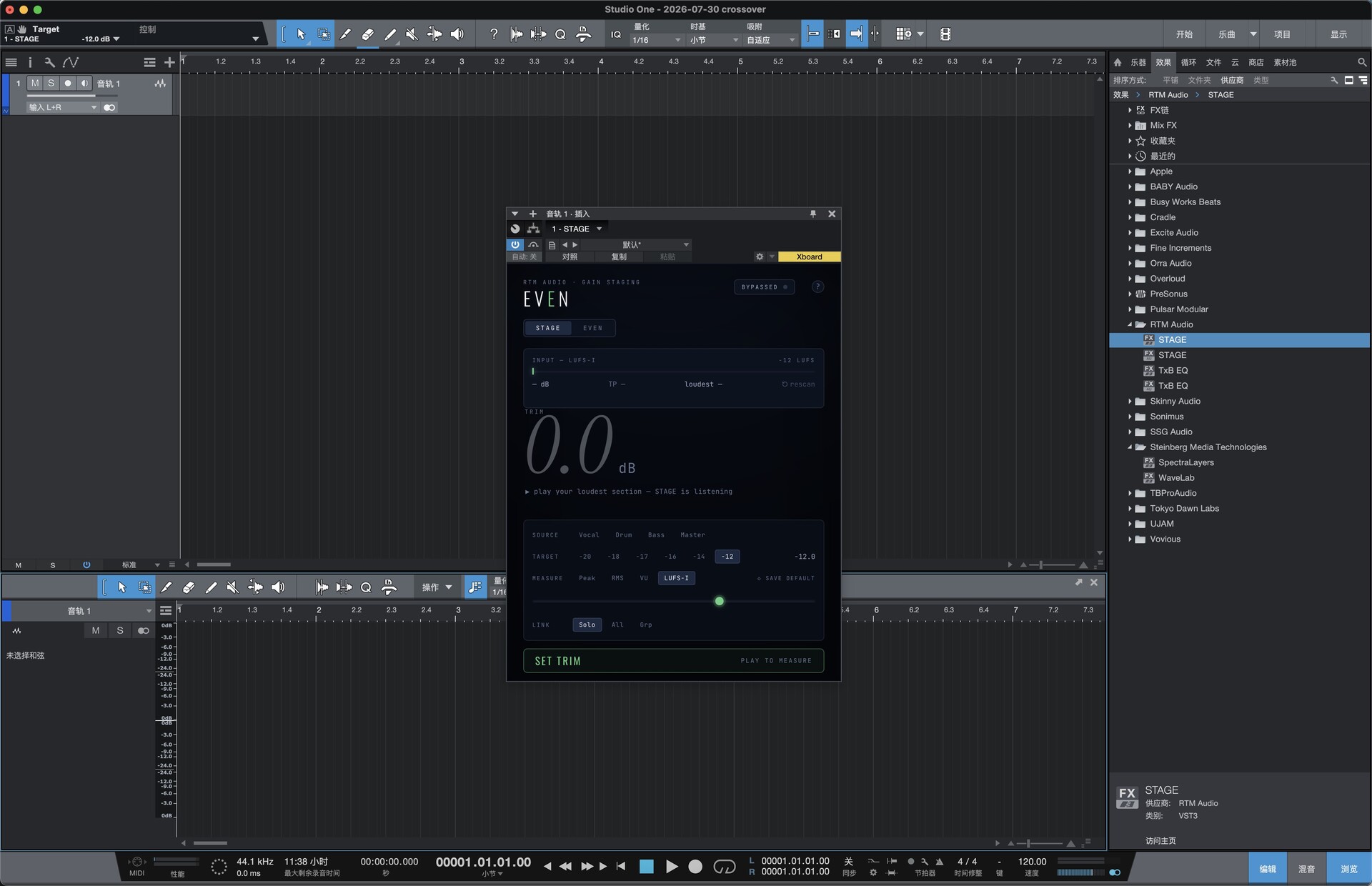Image resolution: width=1372 pixels, height=886 pixels.
Task: Go to browser home icon
Action: 1118,62
